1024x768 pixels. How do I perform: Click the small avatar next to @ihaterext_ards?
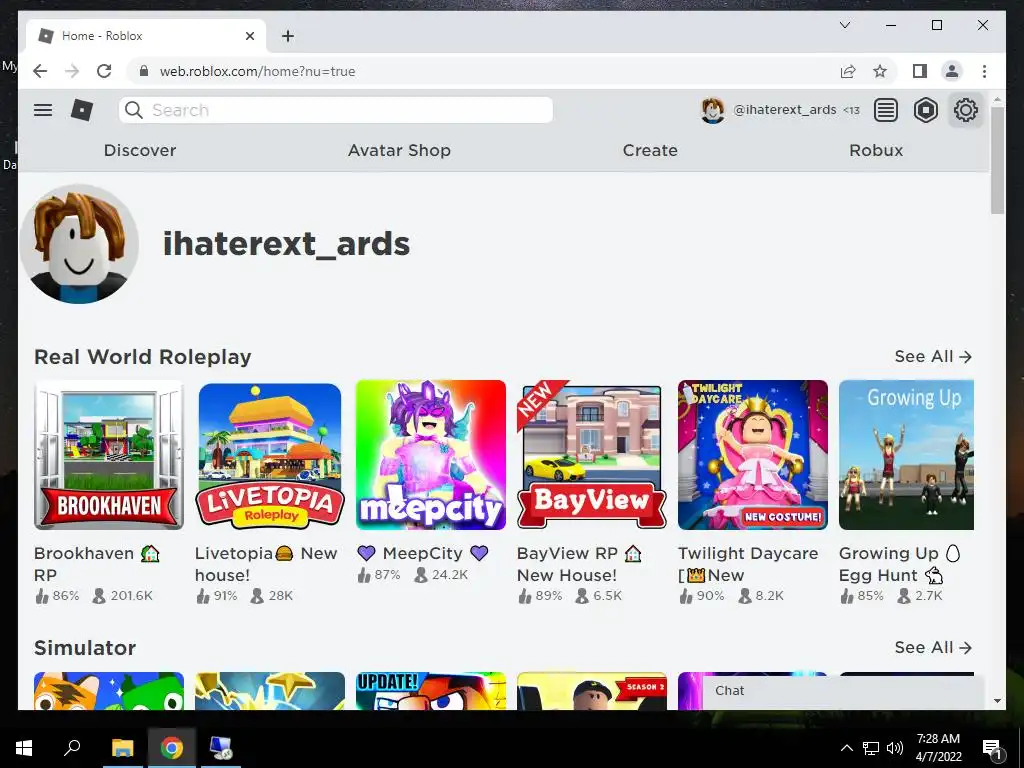[x=712, y=110]
